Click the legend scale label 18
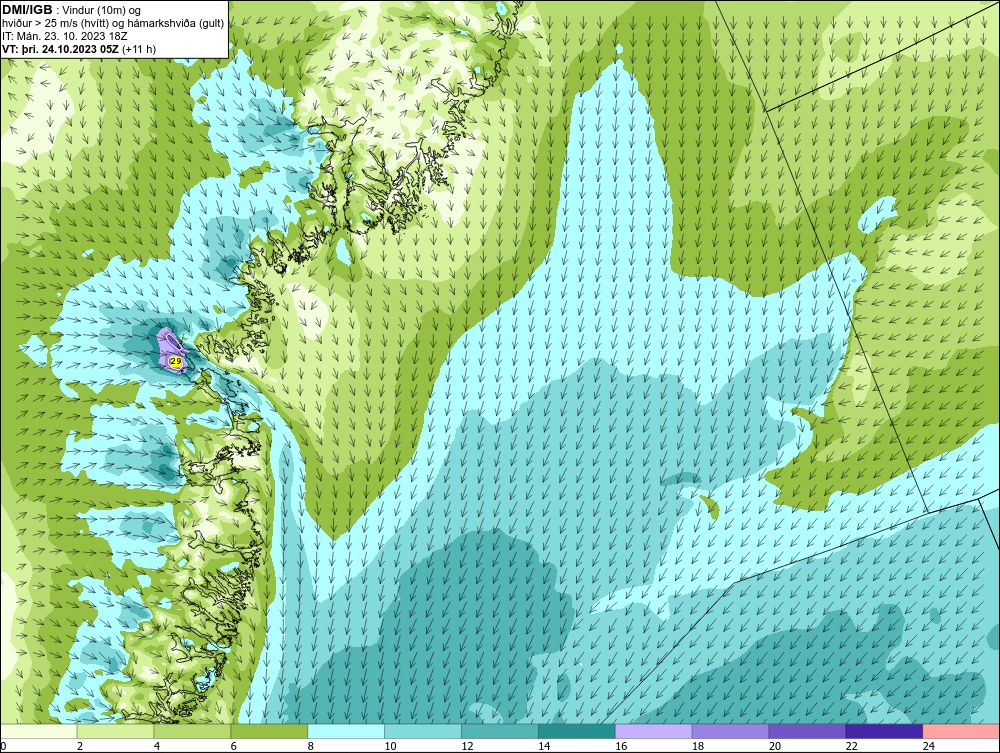1000x753 pixels. point(698,746)
